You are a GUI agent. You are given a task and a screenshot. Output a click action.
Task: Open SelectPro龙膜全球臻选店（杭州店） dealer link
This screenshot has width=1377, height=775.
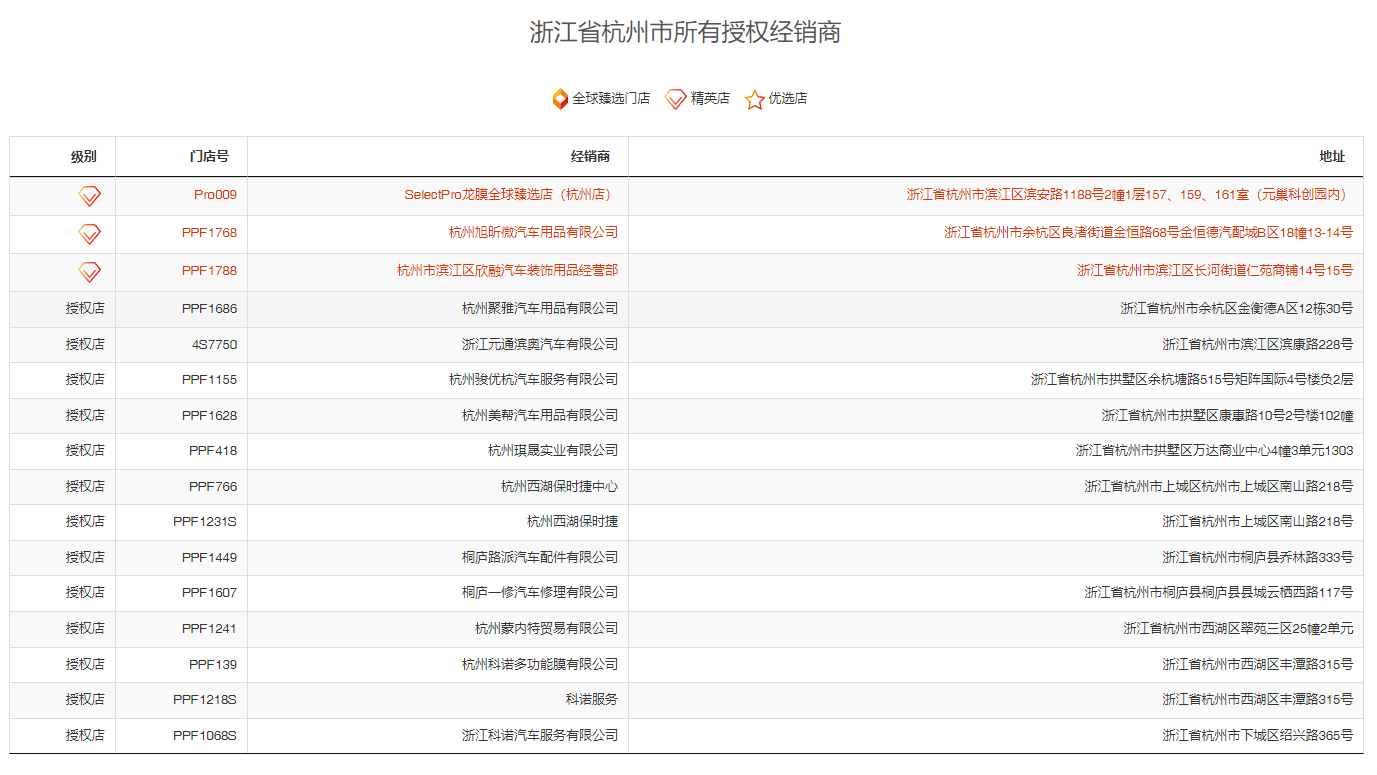507,195
